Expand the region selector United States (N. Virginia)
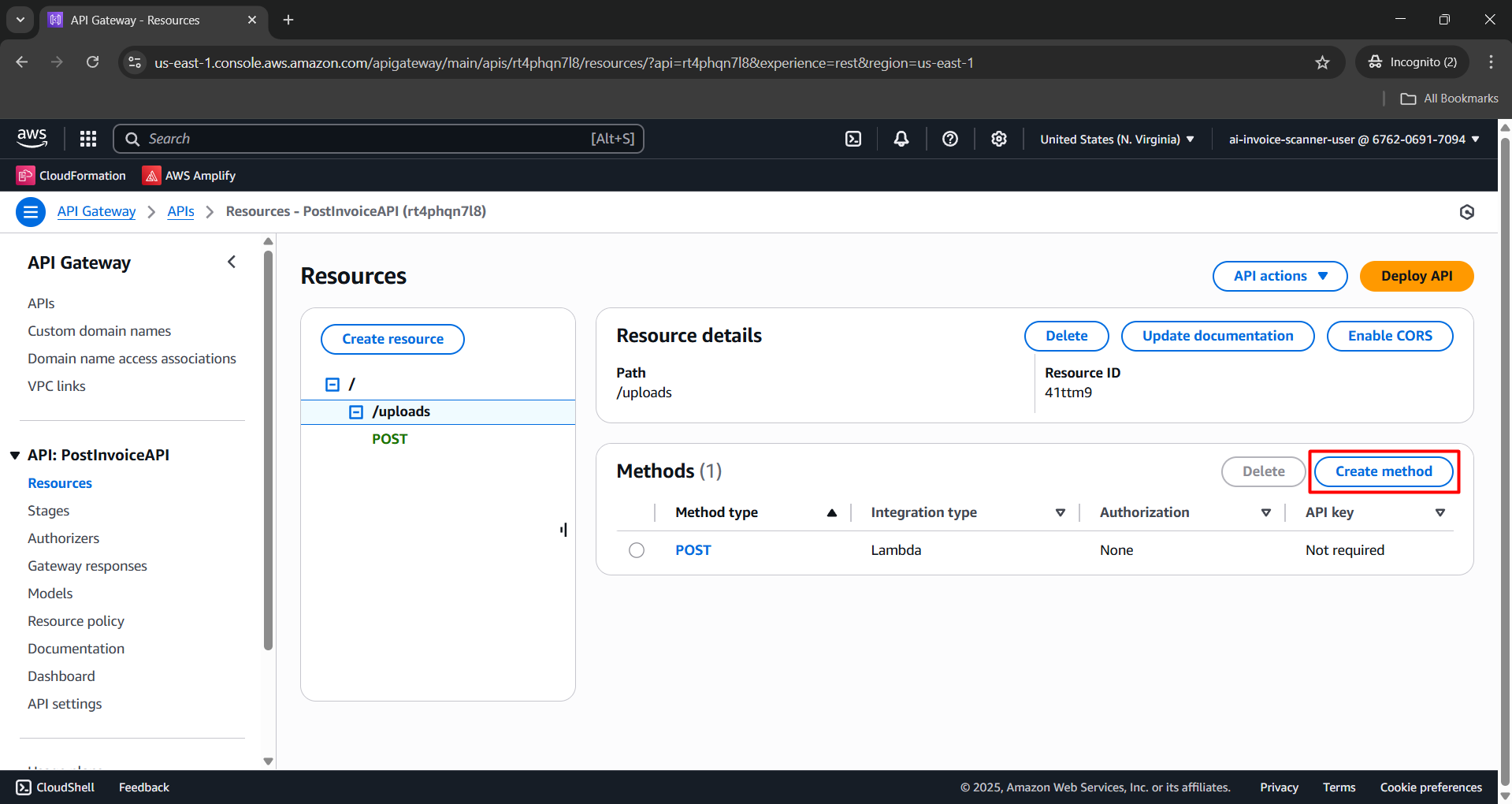The image size is (1512, 804). pos(1116,140)
